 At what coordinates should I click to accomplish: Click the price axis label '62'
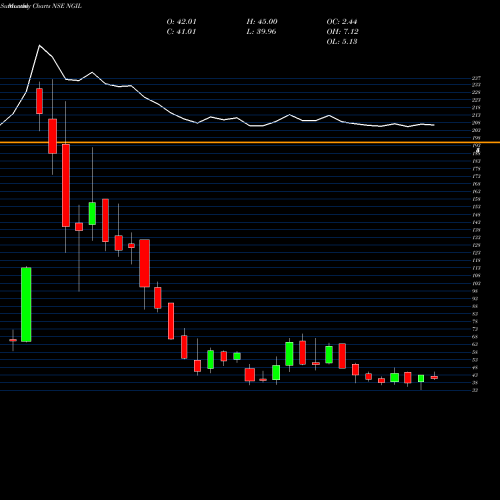[x=475, y=344]
